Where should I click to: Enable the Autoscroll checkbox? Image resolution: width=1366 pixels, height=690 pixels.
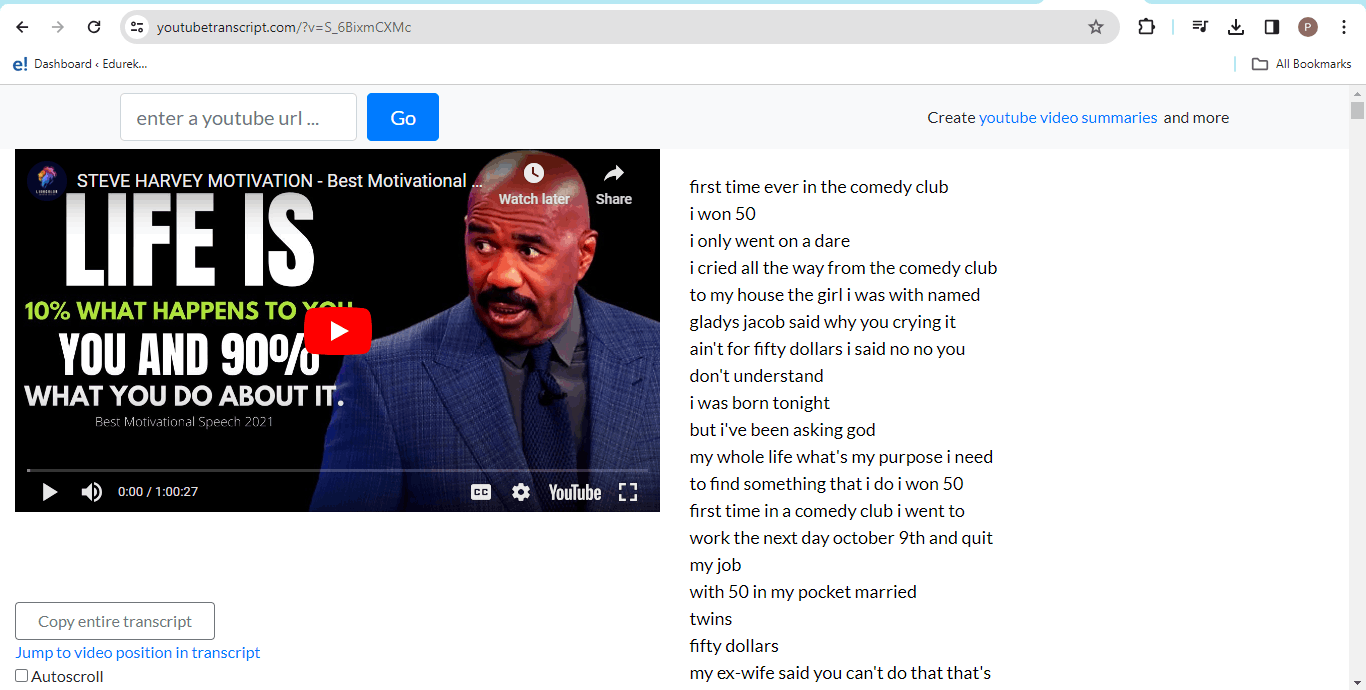coord(22,676)
